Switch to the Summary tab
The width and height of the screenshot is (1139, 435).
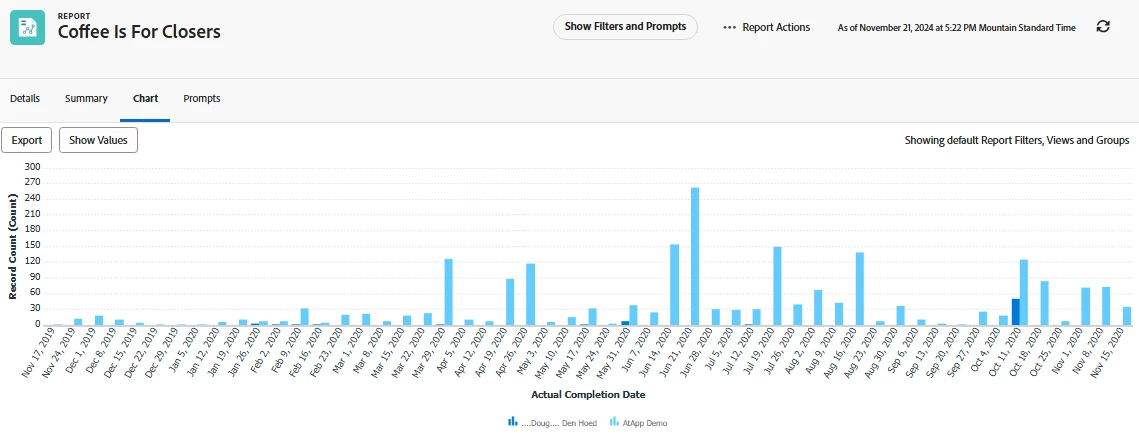click(x=86, y=99)
